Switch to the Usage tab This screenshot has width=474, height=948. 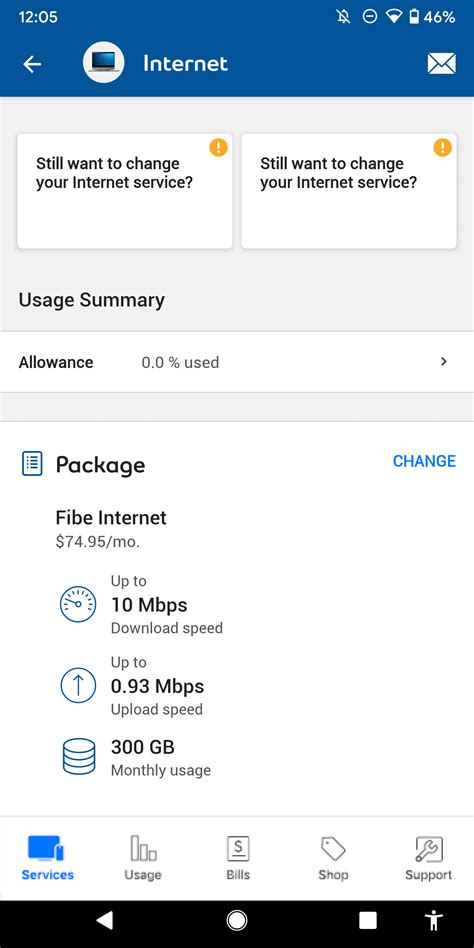pos(143,858)
